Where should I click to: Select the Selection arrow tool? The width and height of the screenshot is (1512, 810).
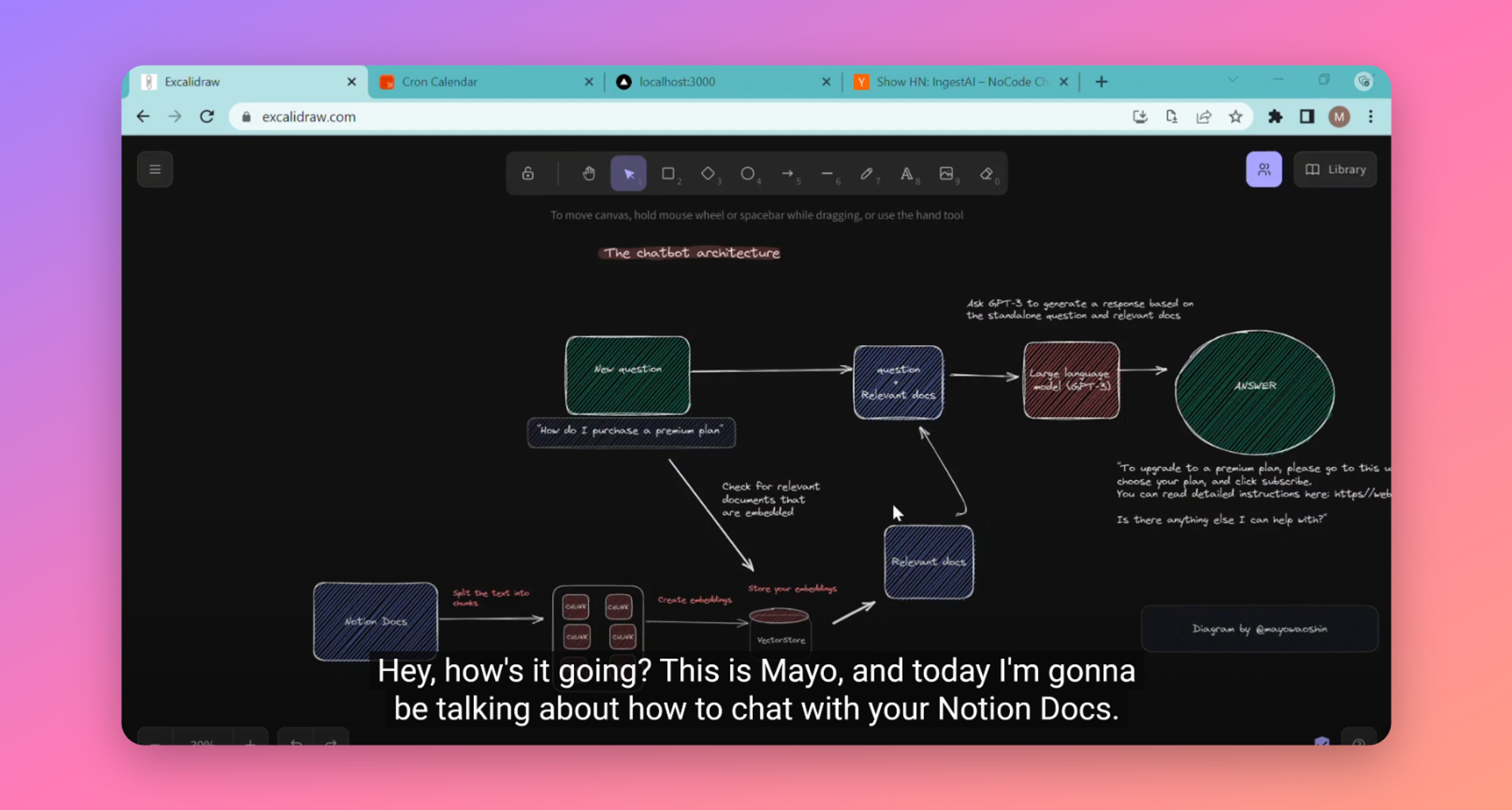click(628, 174)
